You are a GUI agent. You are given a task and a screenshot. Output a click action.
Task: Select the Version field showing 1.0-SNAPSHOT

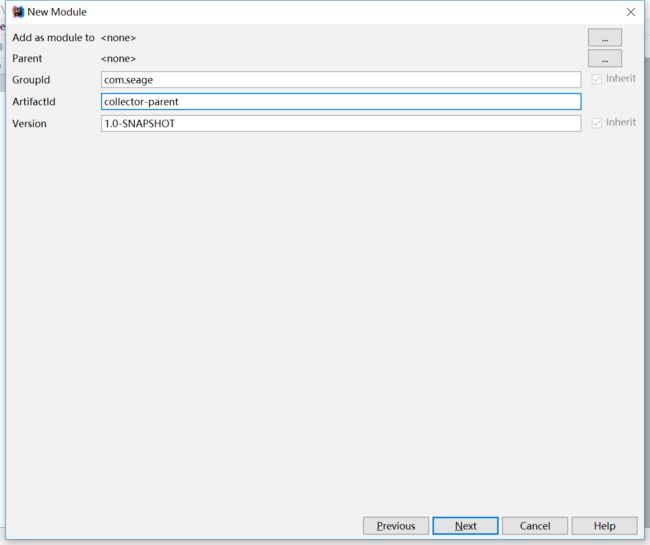coord(341,124)
